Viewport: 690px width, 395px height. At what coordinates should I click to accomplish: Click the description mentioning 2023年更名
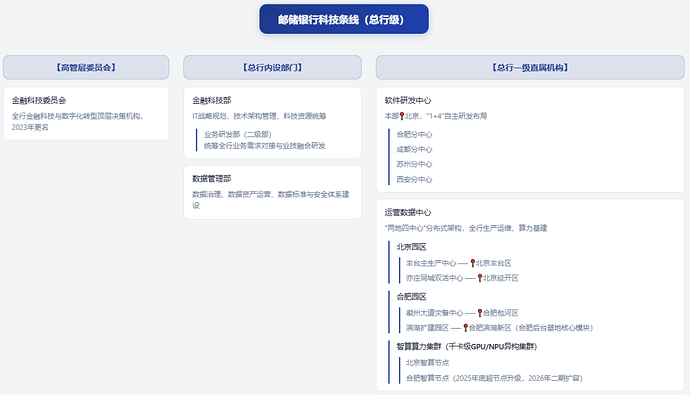click(77, 121)
